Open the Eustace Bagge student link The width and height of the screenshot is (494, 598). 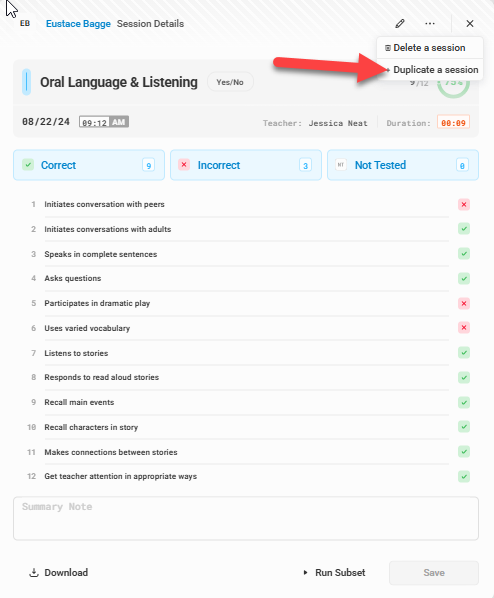(x=78, y=24)
